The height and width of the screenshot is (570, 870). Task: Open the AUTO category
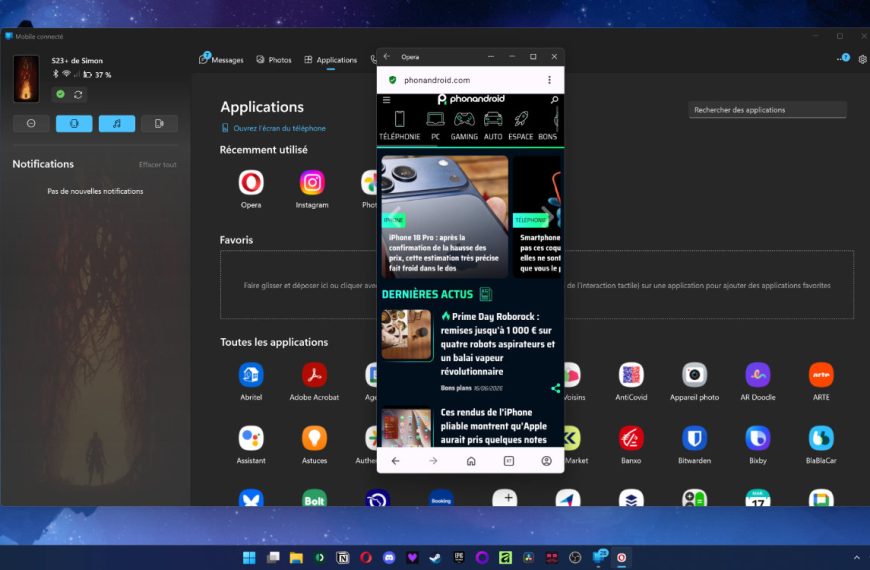pos(493,125)
